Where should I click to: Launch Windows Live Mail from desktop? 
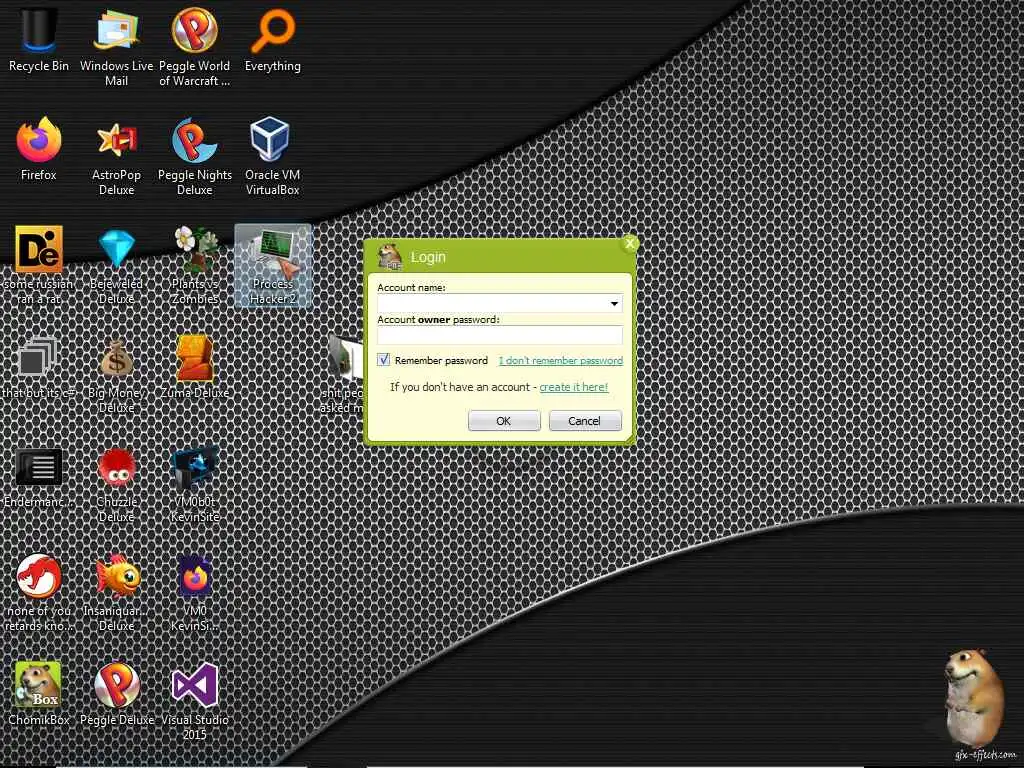pyautogui.click(x=116, y=47)
